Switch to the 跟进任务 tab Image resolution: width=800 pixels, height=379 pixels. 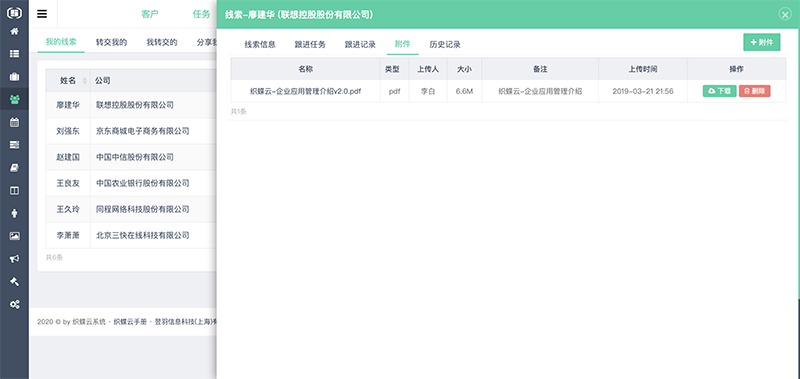tap(310, 44)
